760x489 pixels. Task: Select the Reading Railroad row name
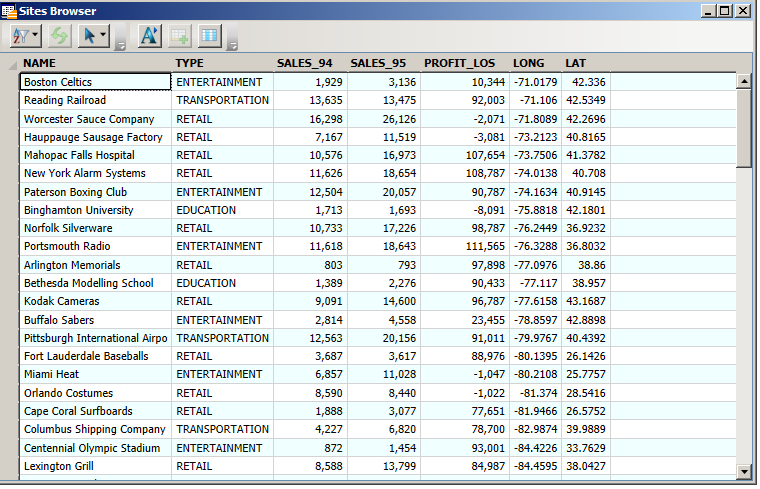click(95, 100)
